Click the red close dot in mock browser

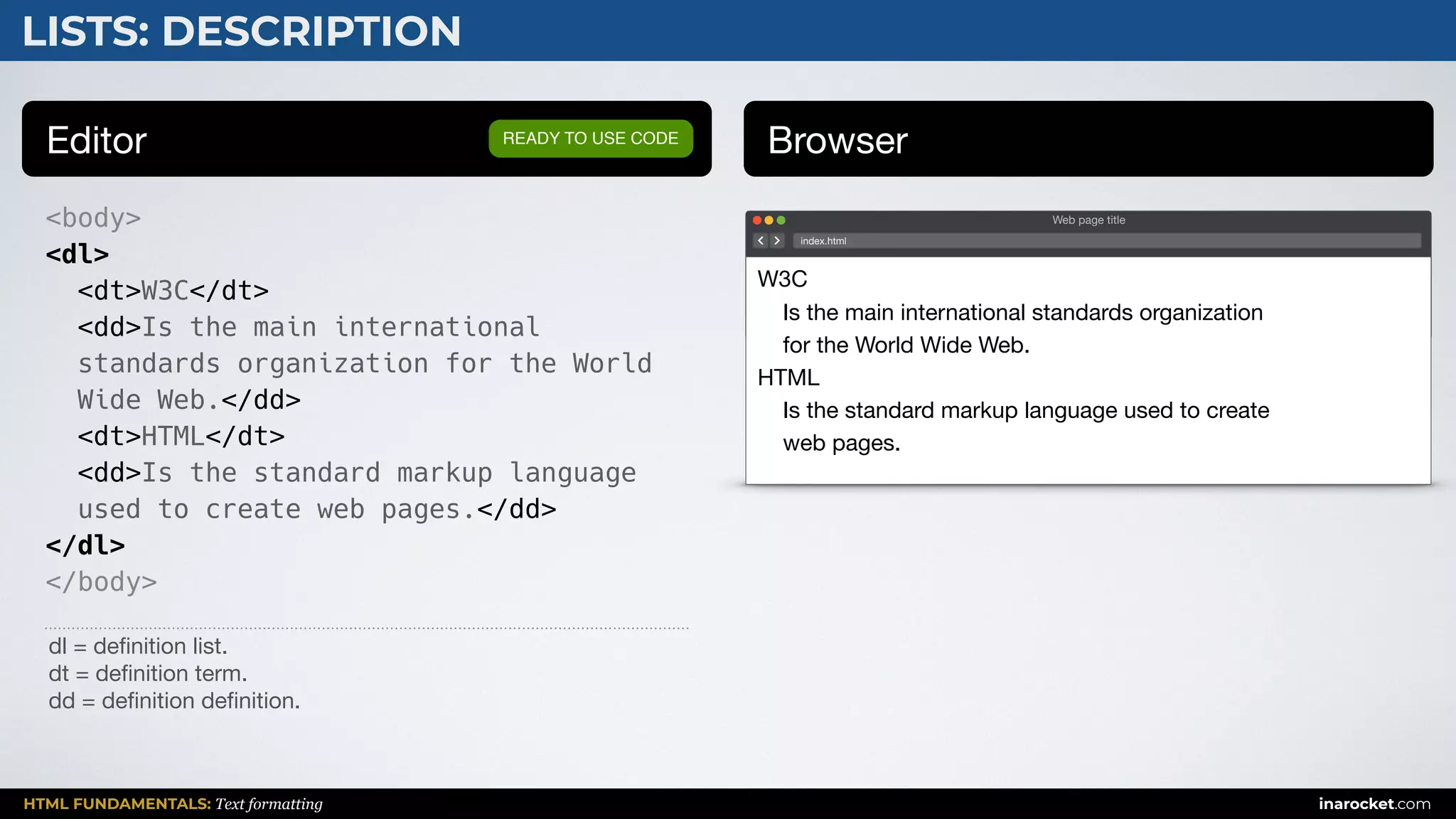click(x=757, y=220)
